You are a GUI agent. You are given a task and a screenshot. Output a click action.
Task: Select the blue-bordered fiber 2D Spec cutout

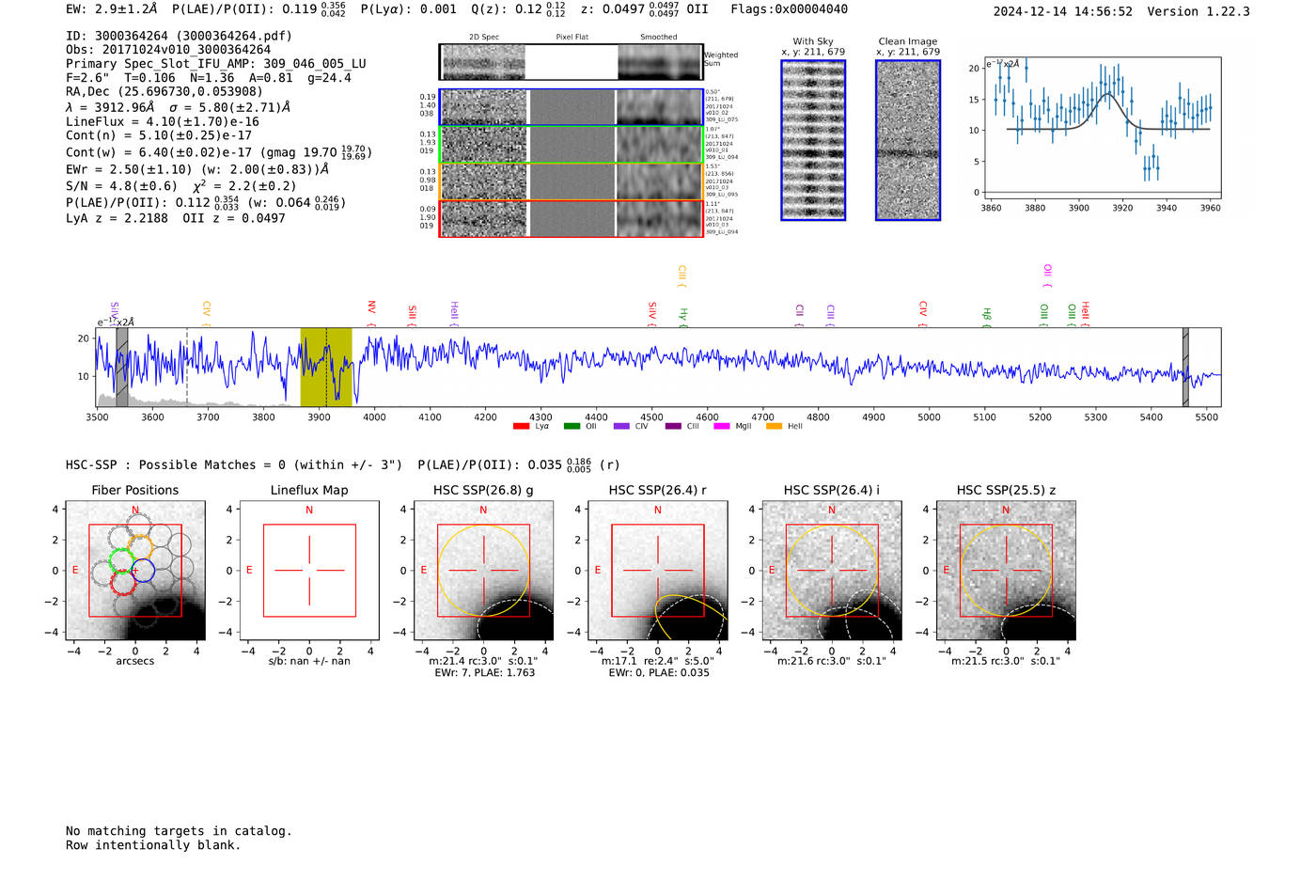(x=484, y=107)
